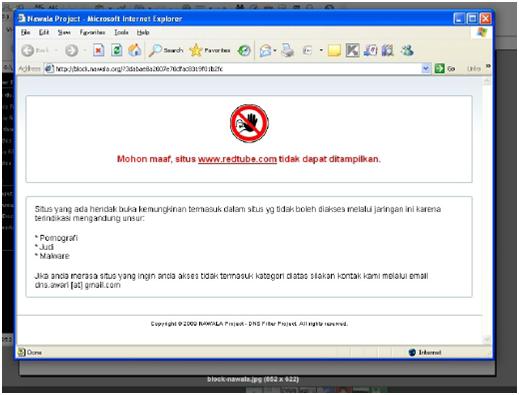This screenshot has height=395, width=519.
Task: Close the Nawala Project browser window
Action: point(485,18)
